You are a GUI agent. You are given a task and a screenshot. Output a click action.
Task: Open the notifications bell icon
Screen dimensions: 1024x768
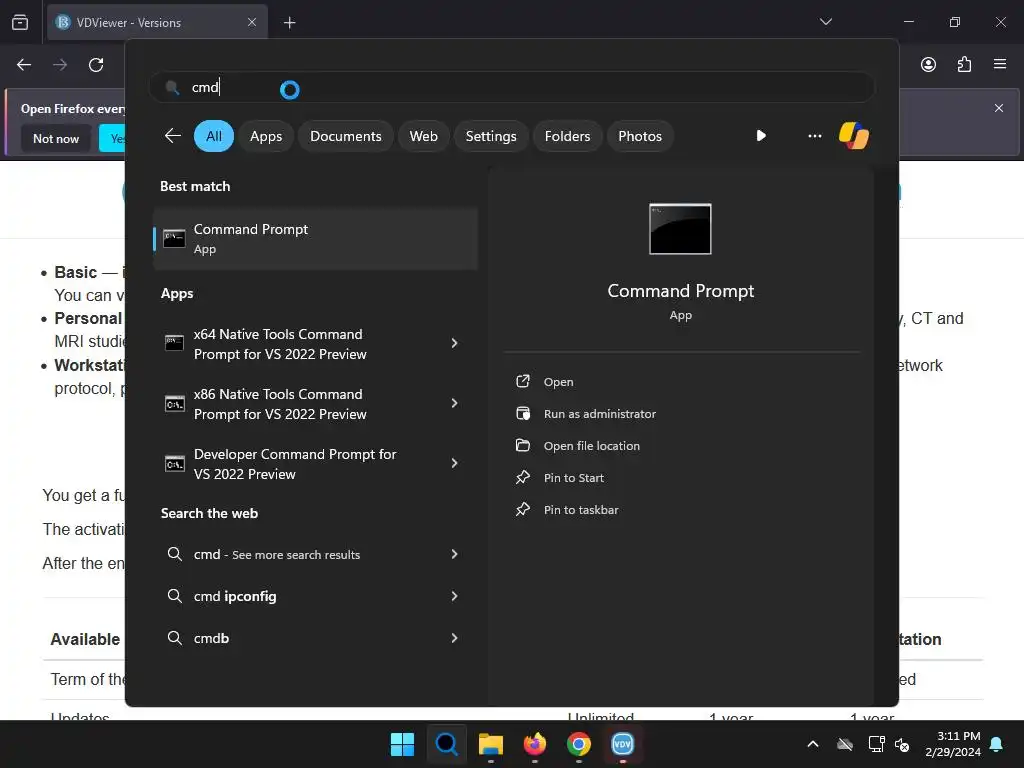pyautogui.click(x=997, y=744)
